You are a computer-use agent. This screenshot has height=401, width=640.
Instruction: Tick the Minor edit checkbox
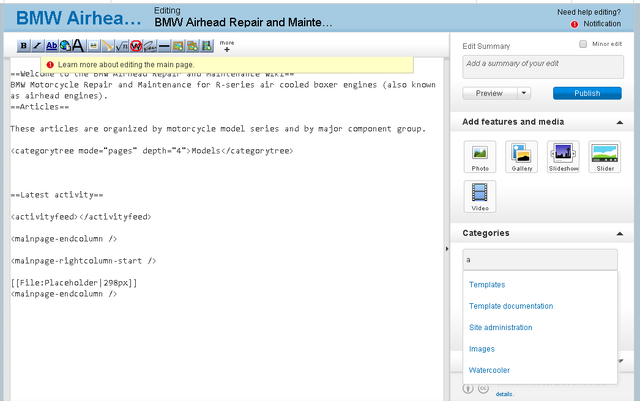click(583, 44)
